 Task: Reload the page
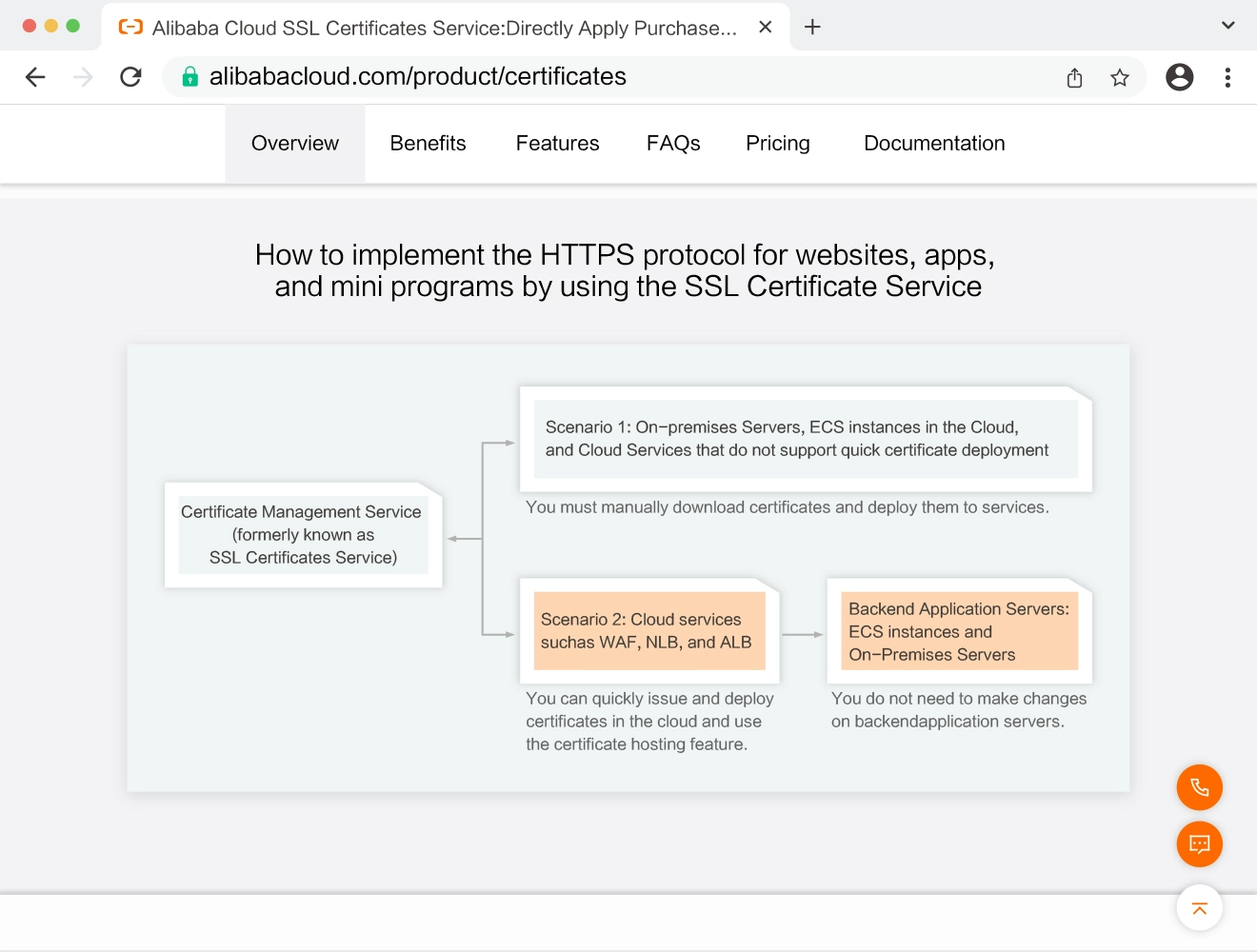click(130, 77)
